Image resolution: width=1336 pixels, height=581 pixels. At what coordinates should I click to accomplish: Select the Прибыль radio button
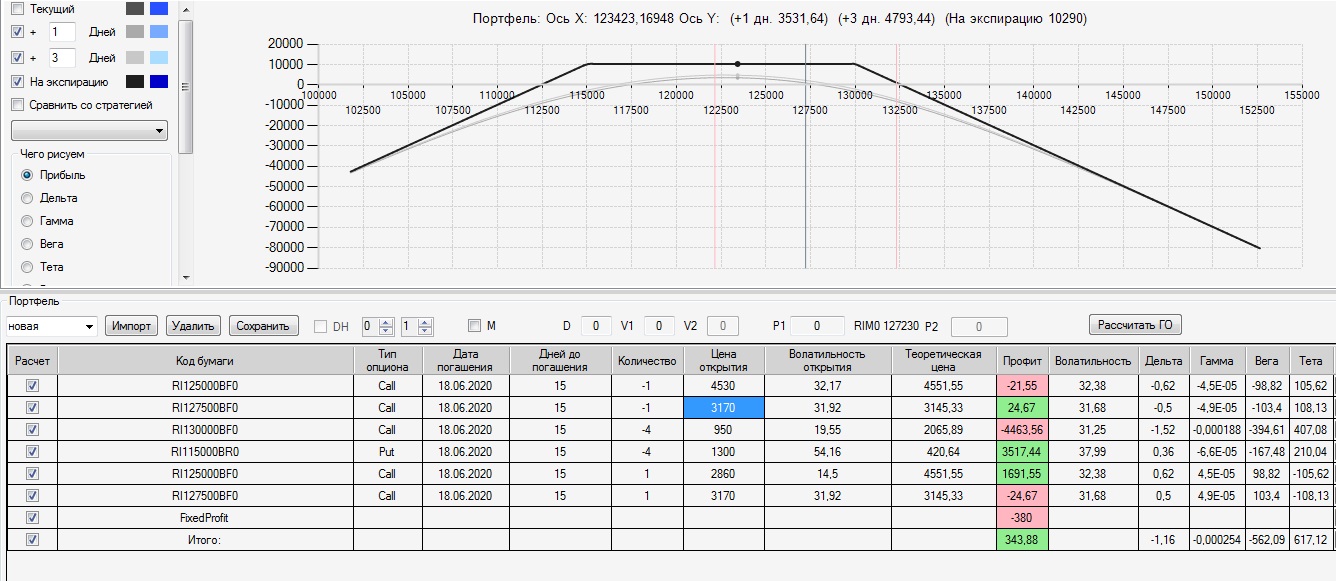coord(27,175)
